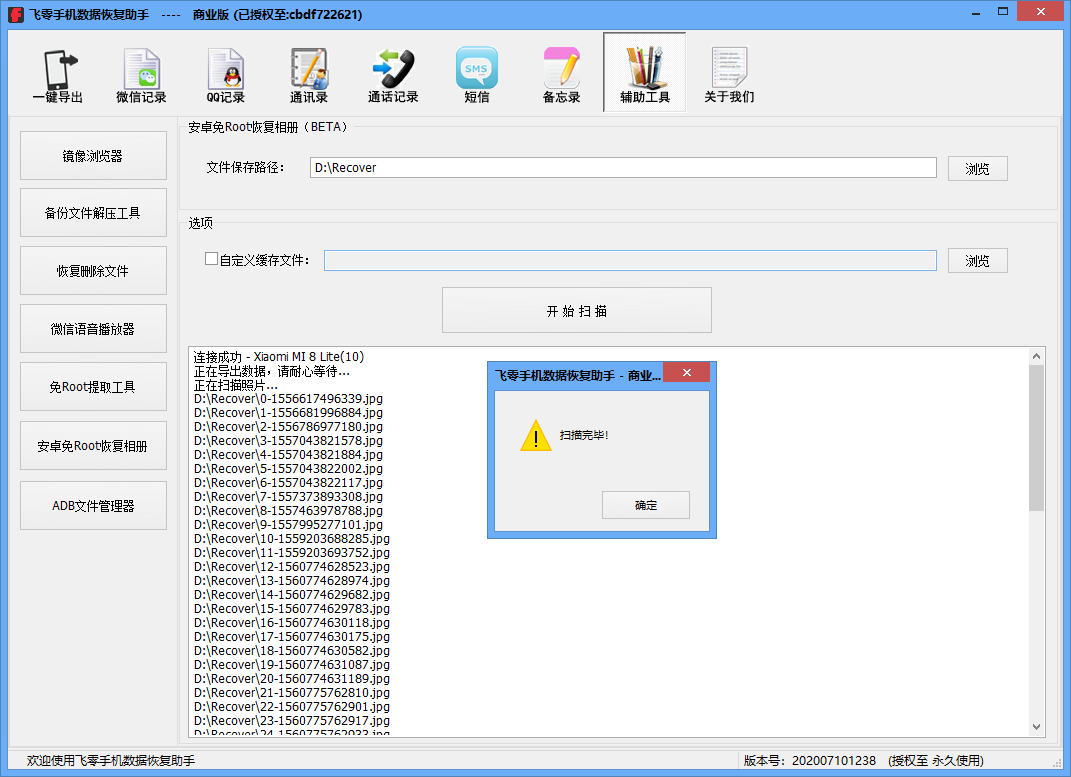Browse for the file save path
1071x777 pixels.
pos(977,168)
